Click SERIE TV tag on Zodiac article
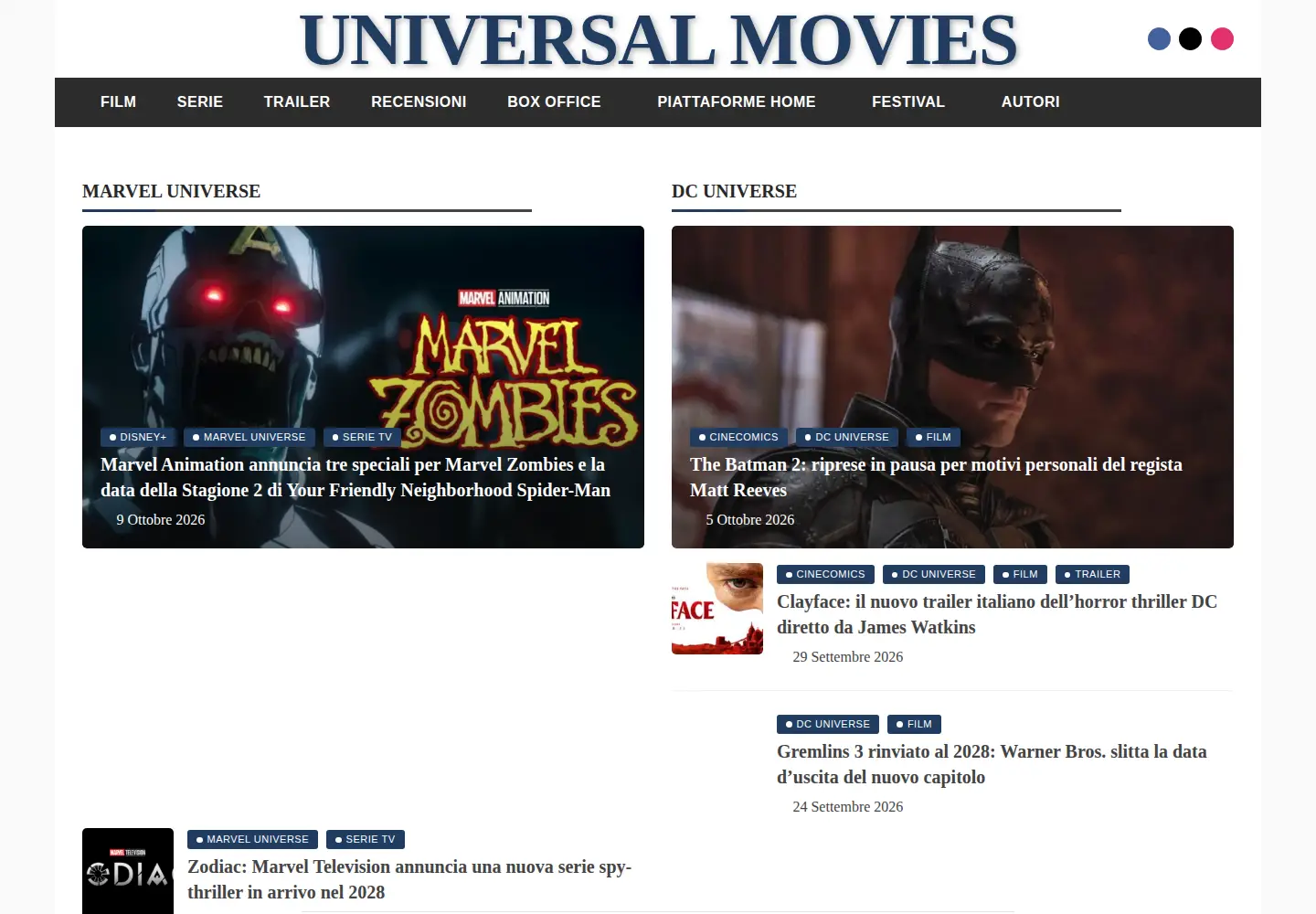The width and height of the screenshot is (1316, 914). pos(366,840)
